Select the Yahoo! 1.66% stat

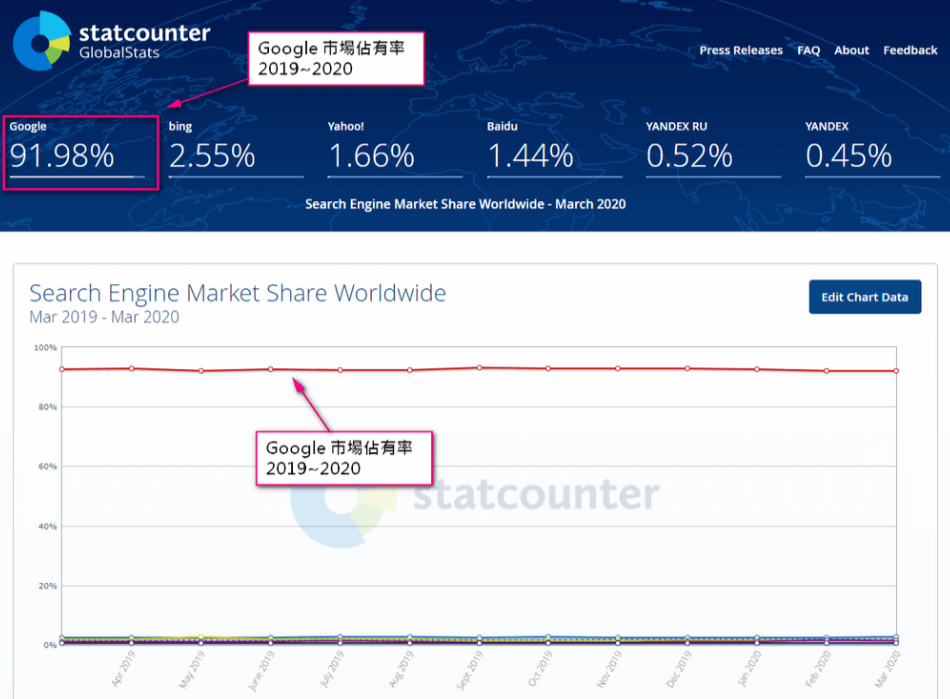tap(395, 150)
